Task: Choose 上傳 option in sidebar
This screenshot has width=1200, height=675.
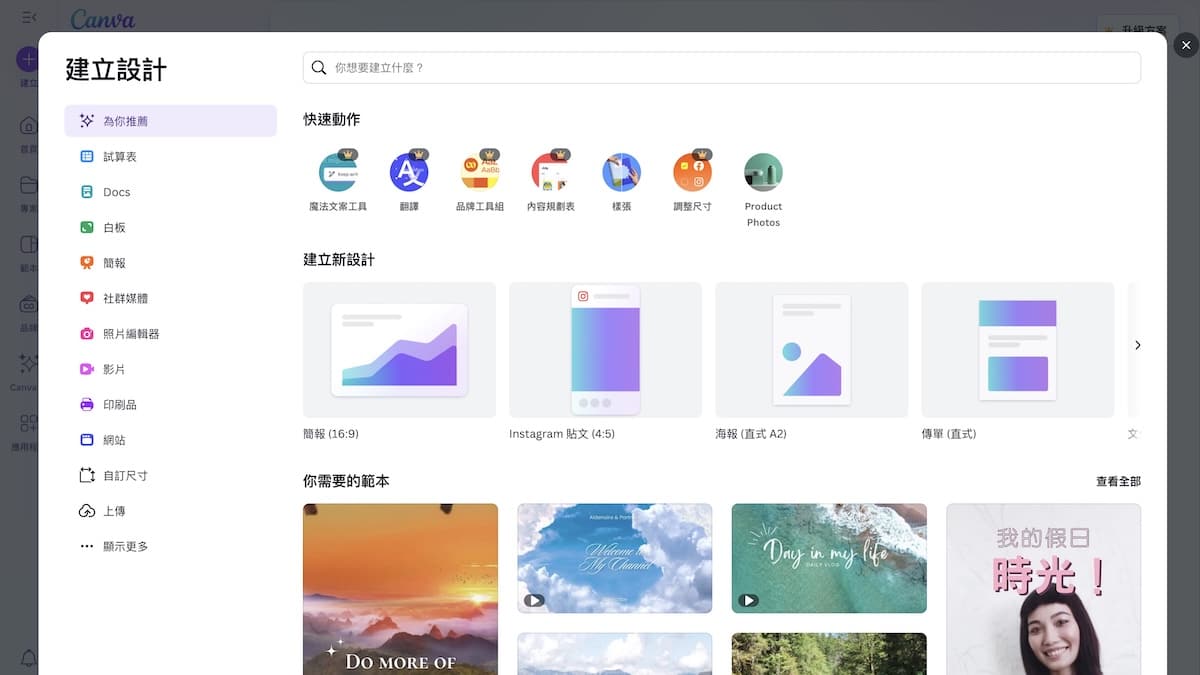Action: pyautogui.click(x=171, y=511)
